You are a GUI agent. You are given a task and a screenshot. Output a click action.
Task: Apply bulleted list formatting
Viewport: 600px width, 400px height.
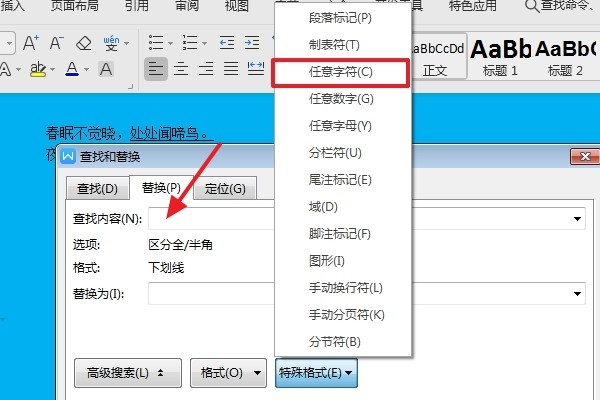point(156,42)
